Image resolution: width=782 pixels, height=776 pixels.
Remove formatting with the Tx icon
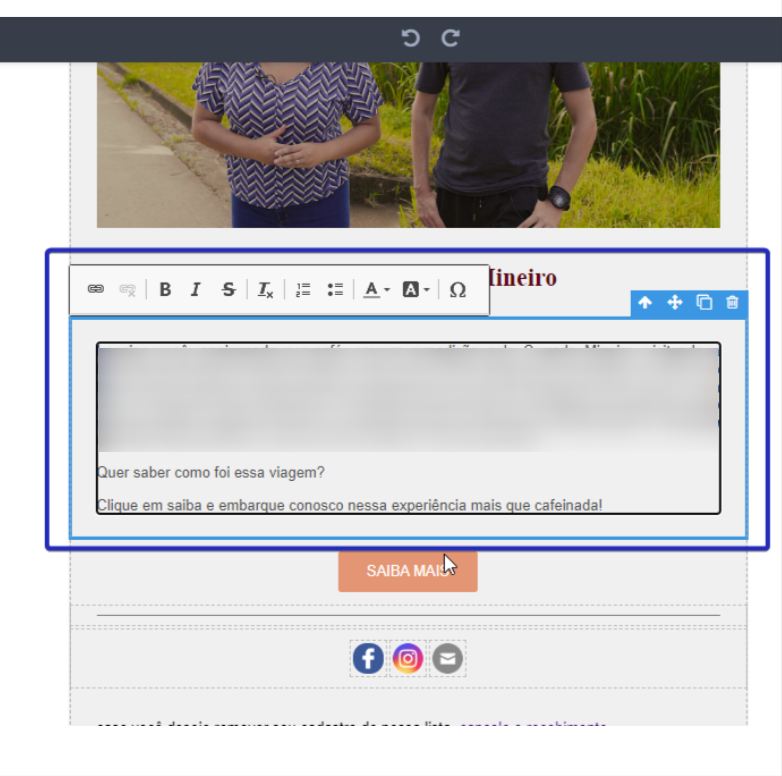tap(265, 290)
